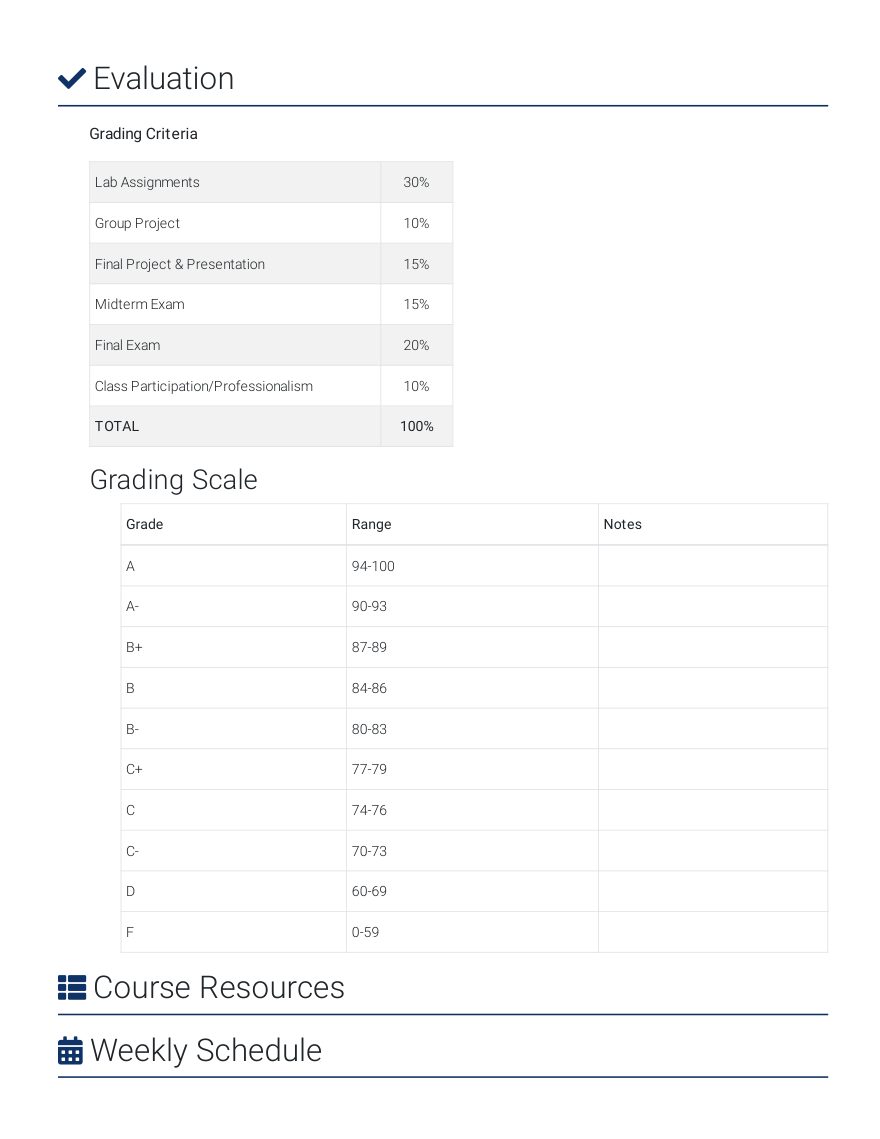
Task: Click the Grading Criteria label
Action: point(143,134)
